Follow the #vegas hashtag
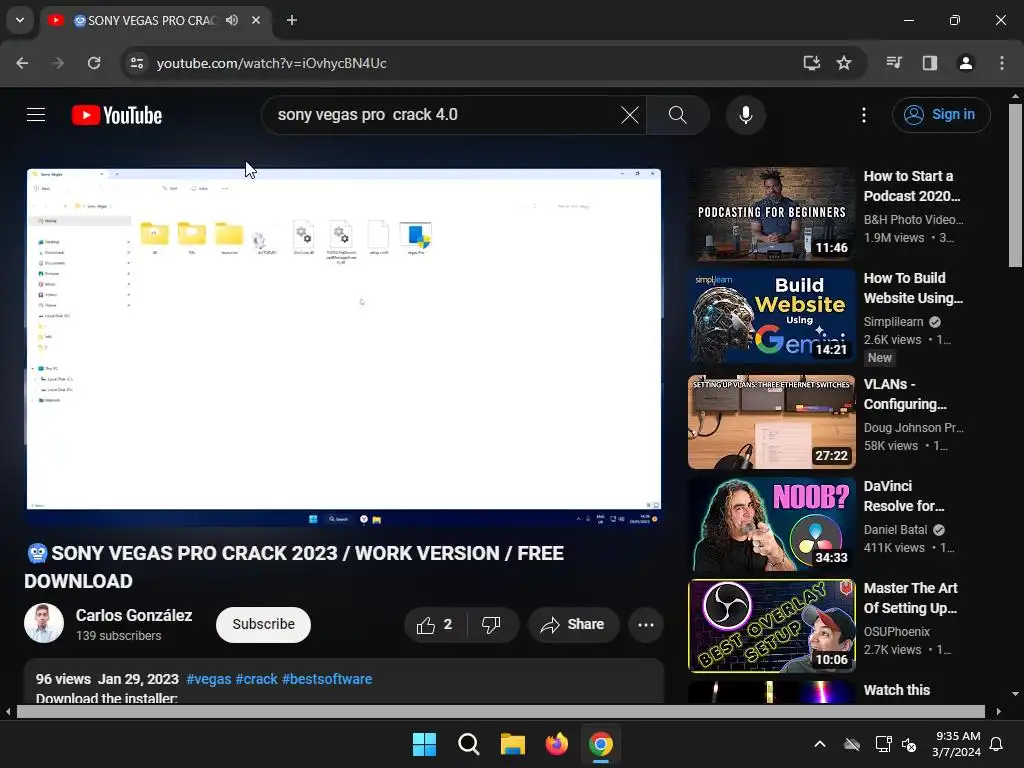This screenshot has width=1024, height=768. tap(208, 679)
